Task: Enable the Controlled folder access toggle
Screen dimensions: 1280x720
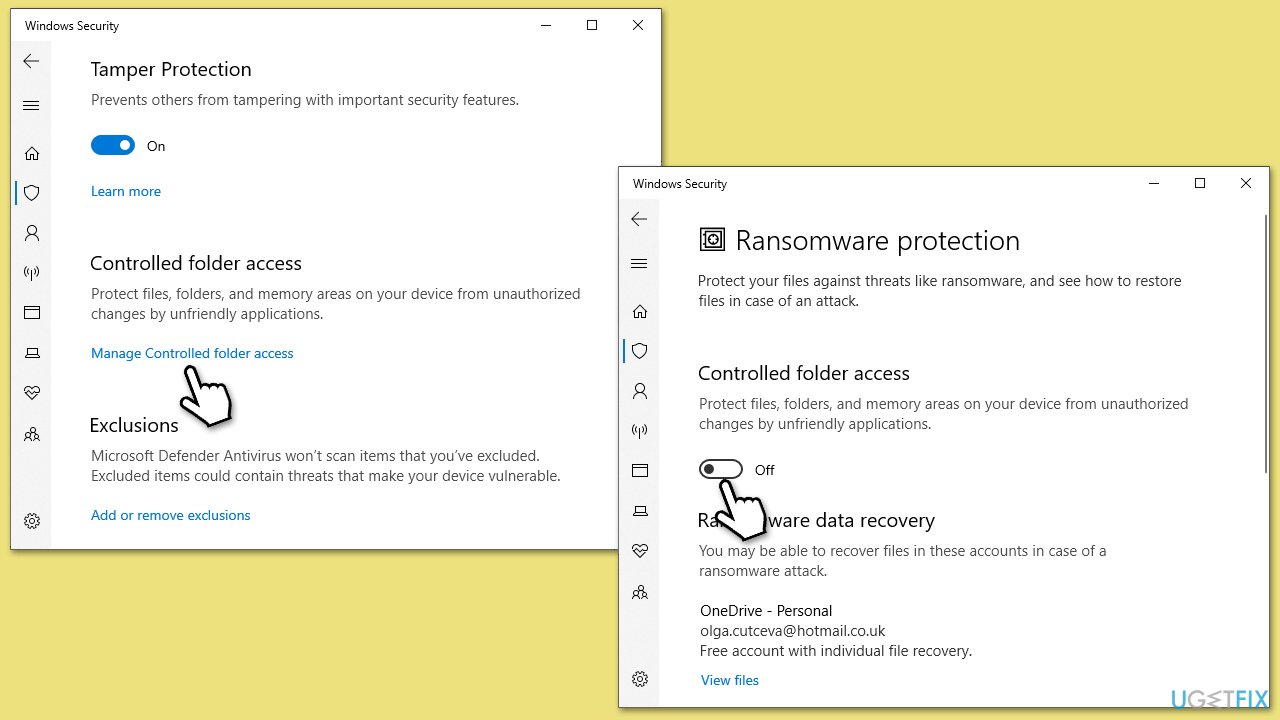Action: point(720,470)
